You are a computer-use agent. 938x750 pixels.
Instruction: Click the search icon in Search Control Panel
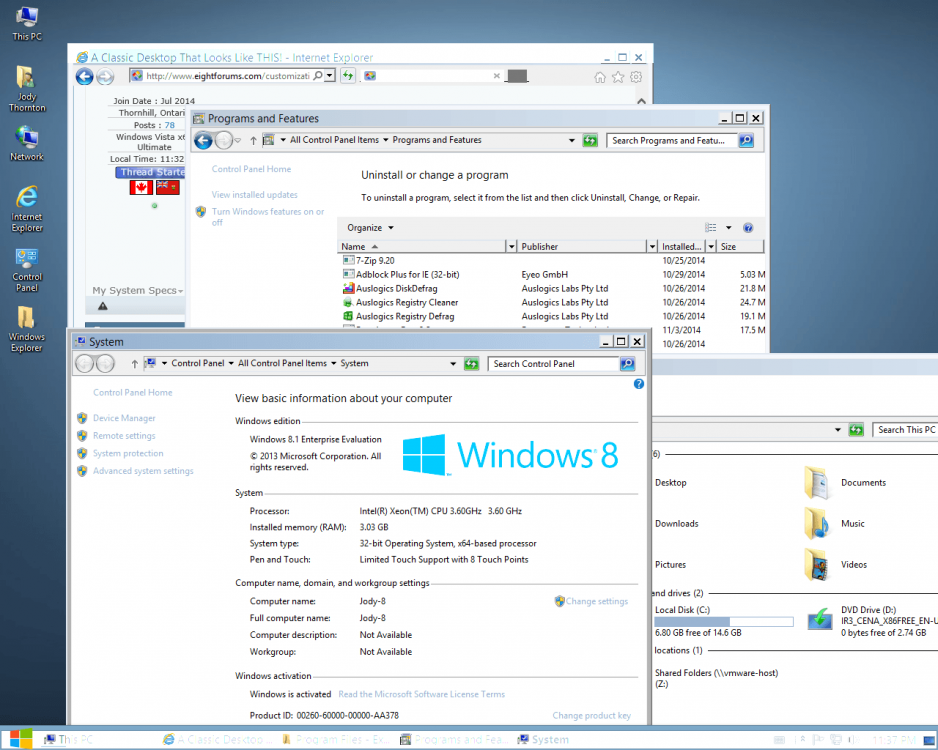(627, 364)
